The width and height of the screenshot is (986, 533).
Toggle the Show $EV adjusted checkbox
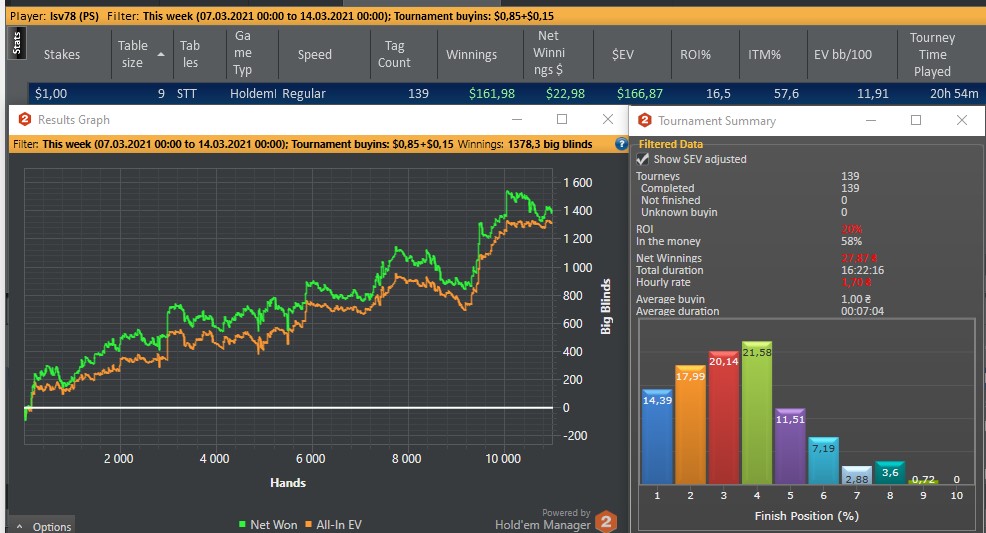[643, 159]
